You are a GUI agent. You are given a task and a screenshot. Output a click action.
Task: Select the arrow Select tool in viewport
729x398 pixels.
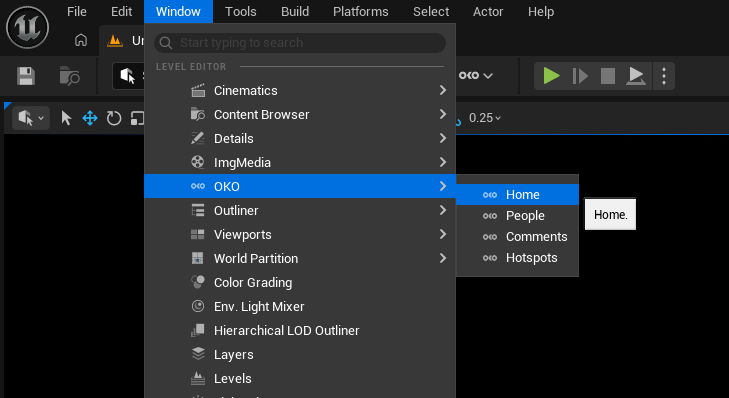[66, 118]
